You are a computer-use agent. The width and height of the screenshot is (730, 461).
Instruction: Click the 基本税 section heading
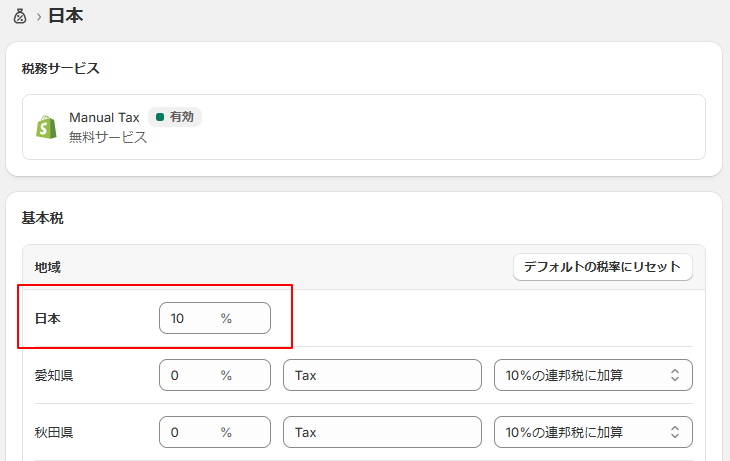(x=43, y=217)
